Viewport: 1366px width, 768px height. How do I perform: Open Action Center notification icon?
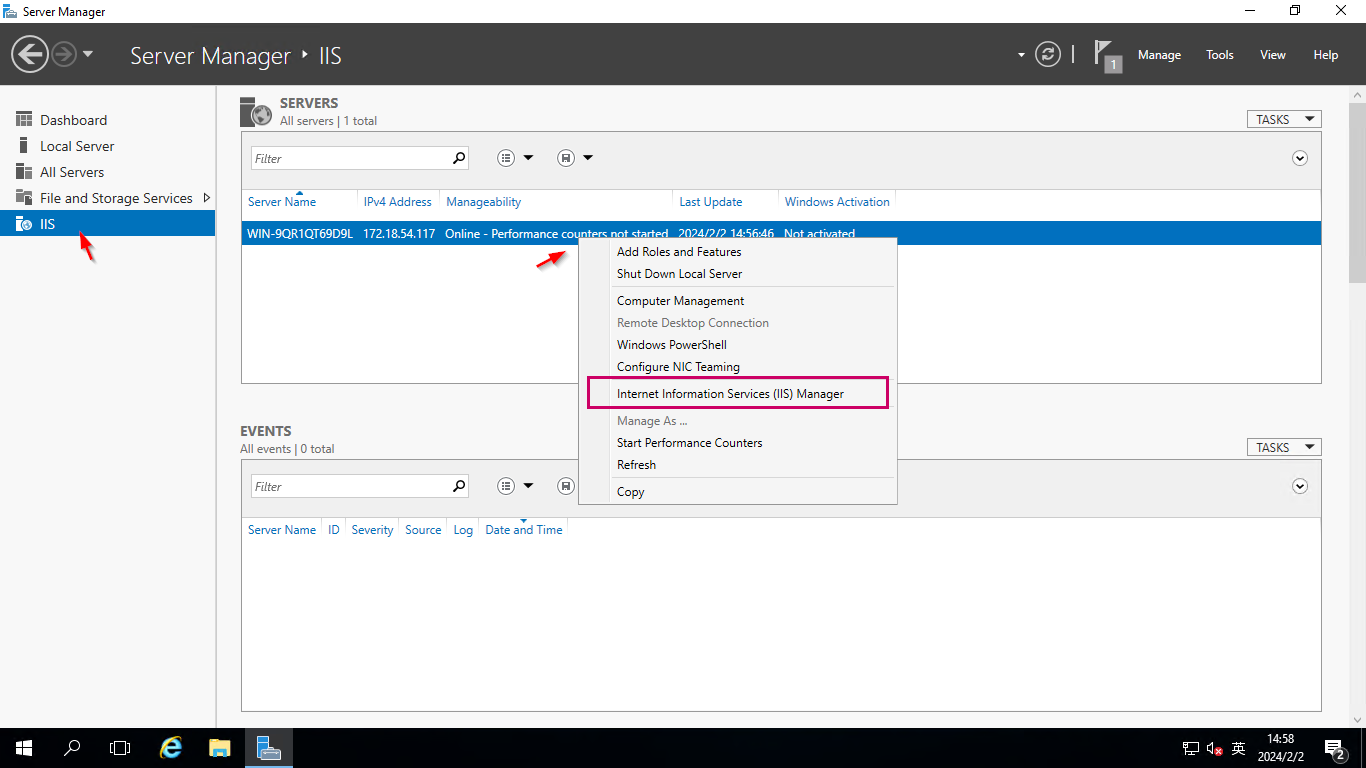click(x=1335, y=748)
